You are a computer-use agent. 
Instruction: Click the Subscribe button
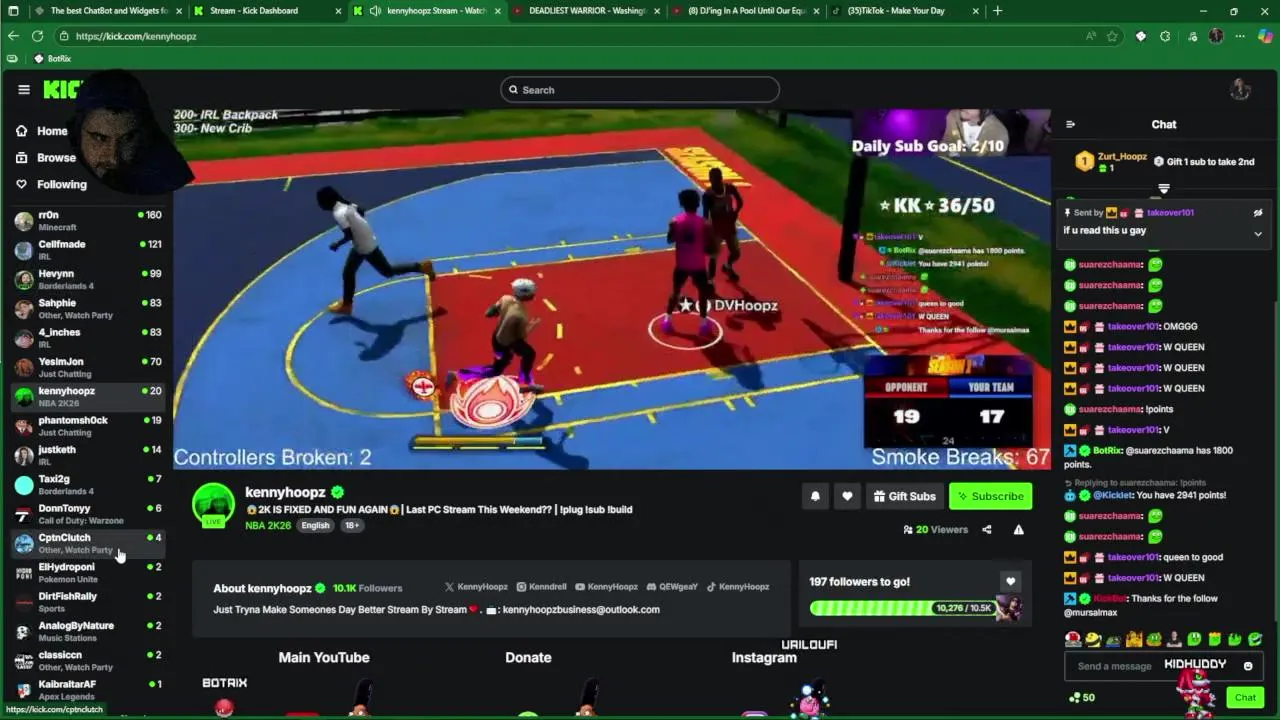[x=990, y=496]
